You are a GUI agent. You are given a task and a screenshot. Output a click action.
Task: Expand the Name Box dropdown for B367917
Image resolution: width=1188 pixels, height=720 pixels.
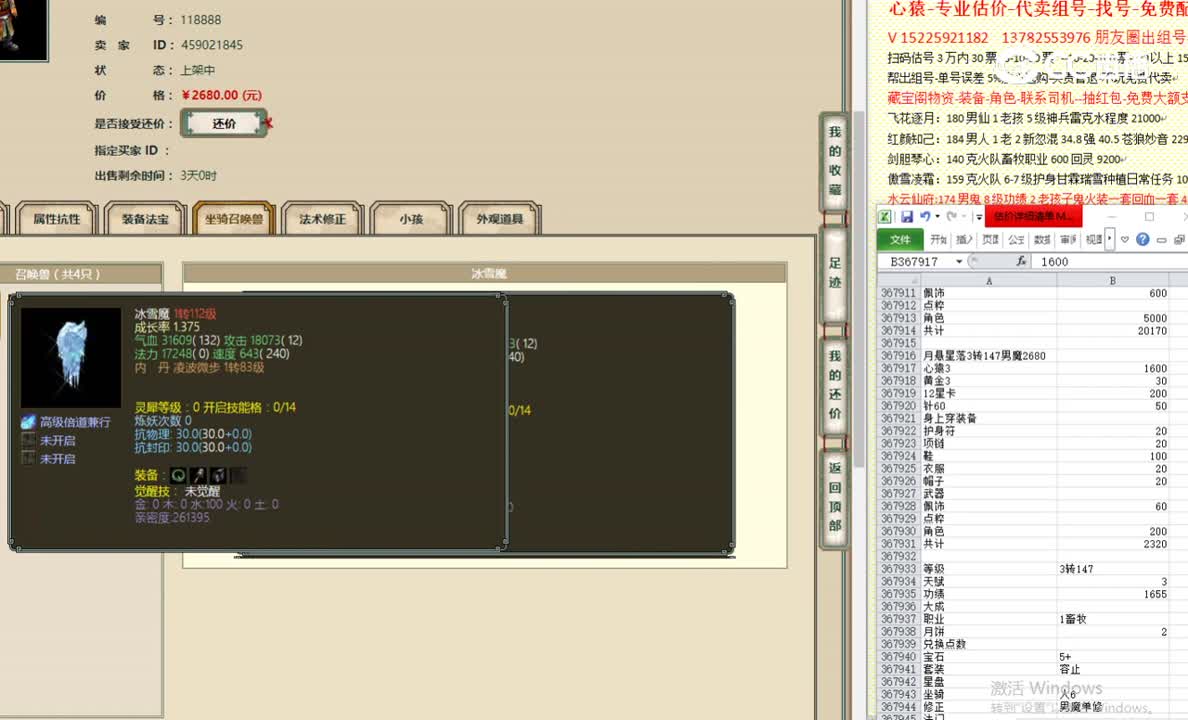959,261
